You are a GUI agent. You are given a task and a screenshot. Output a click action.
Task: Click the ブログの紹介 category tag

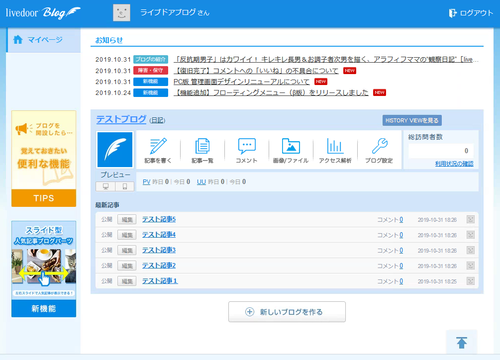coord(151,59)
